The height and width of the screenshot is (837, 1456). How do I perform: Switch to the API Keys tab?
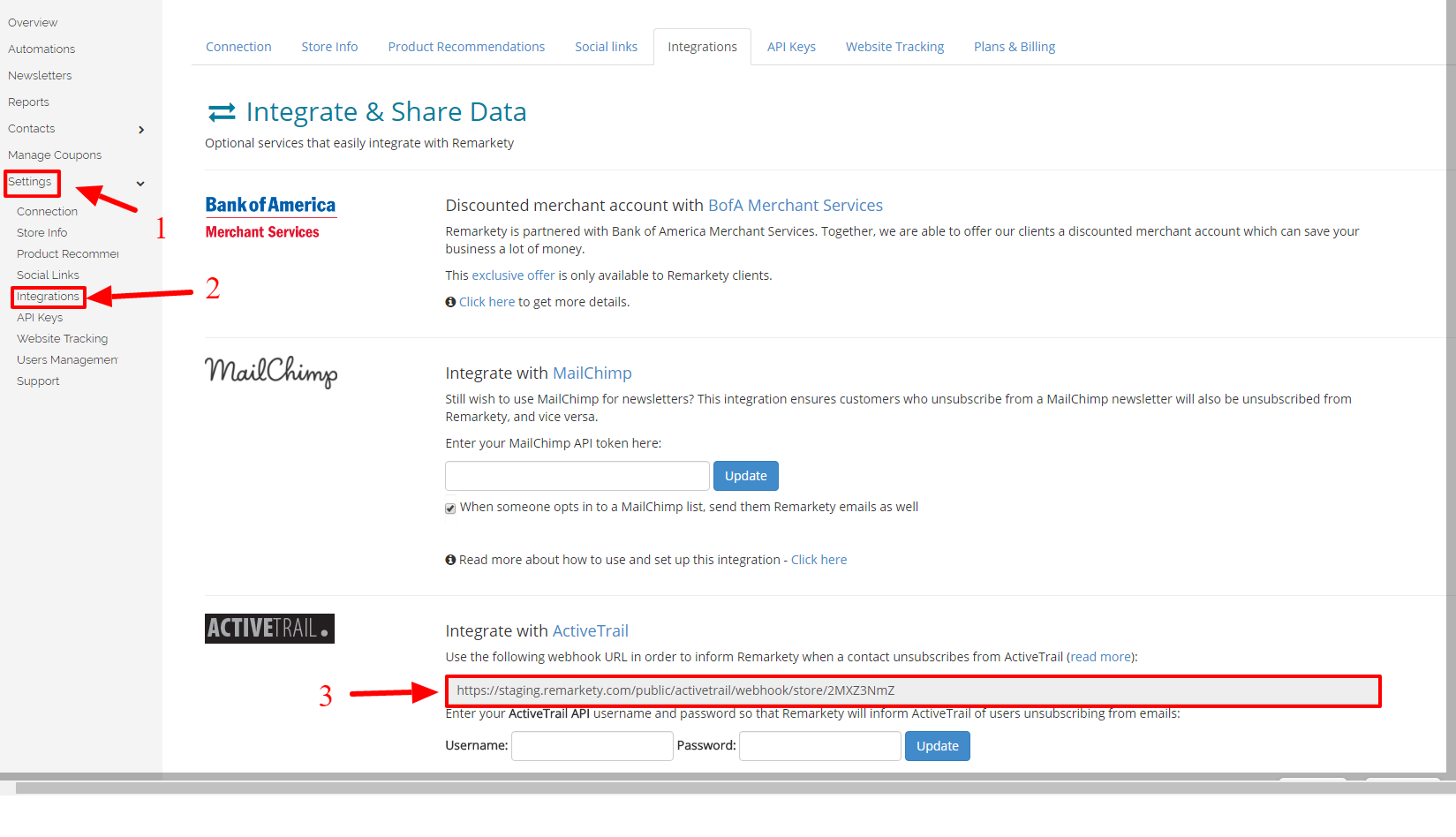[791, 47]
